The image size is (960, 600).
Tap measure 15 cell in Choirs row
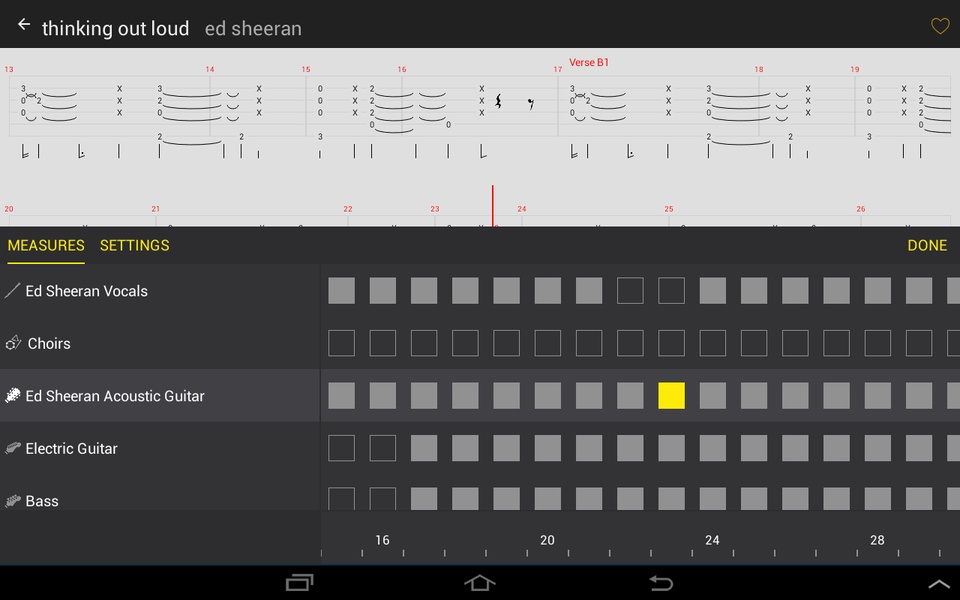(x=342, y=343)
